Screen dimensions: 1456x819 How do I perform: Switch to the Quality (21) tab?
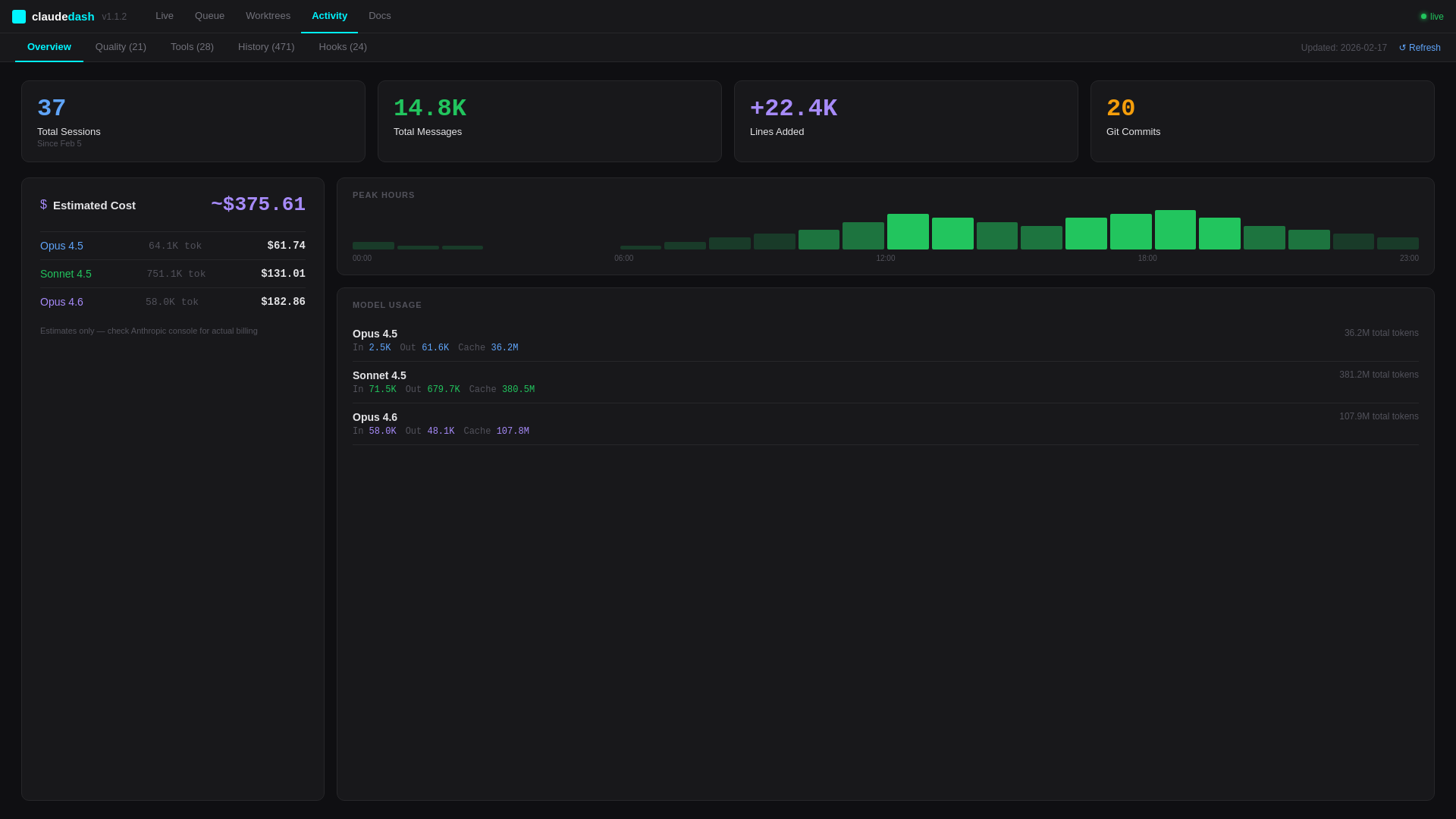pyautogui.click(x=121, y=47)
